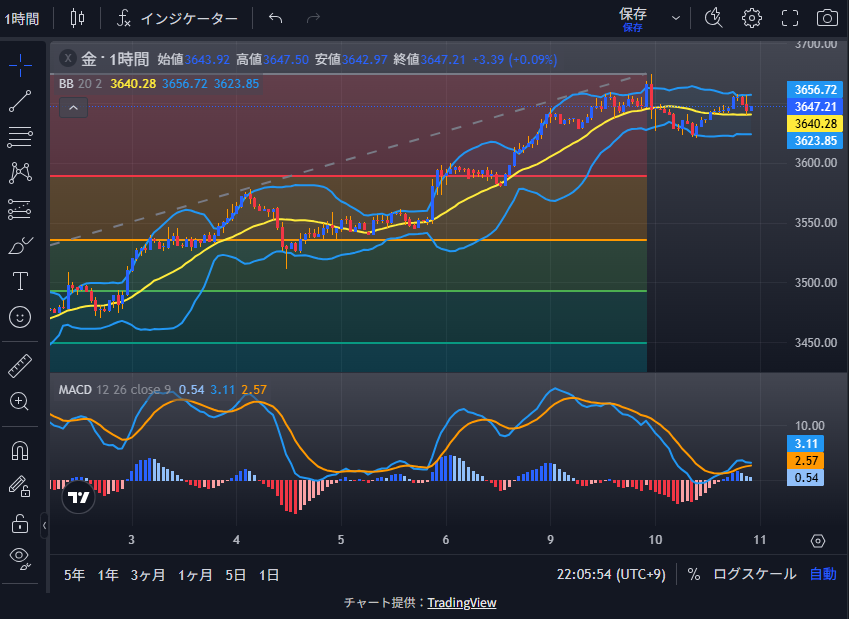Pick the ruler measure tool
The image size is (849, 619).
tap(20, 366)
